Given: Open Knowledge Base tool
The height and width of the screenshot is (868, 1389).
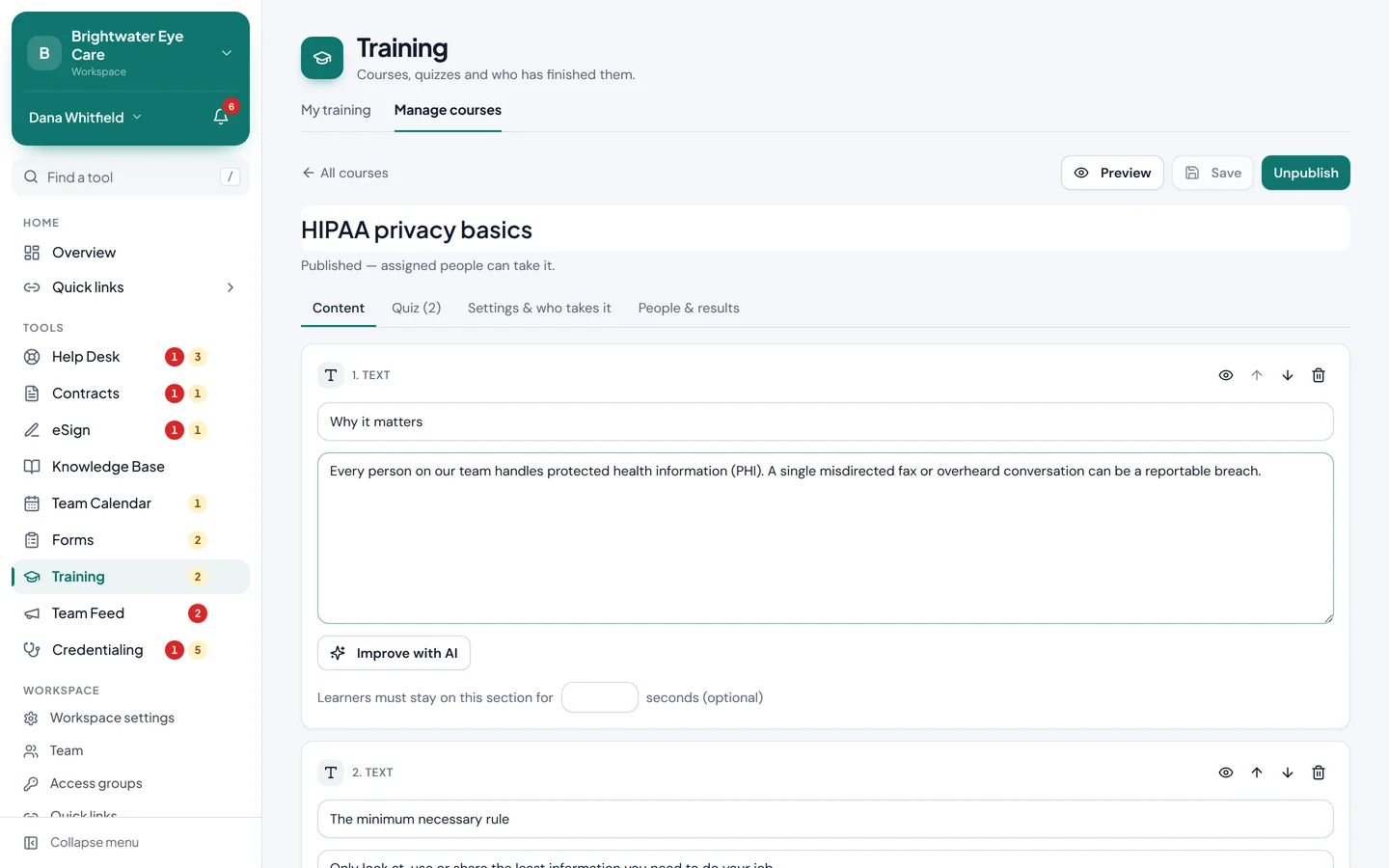Looking at the screenshot, I should coord(130,467).
